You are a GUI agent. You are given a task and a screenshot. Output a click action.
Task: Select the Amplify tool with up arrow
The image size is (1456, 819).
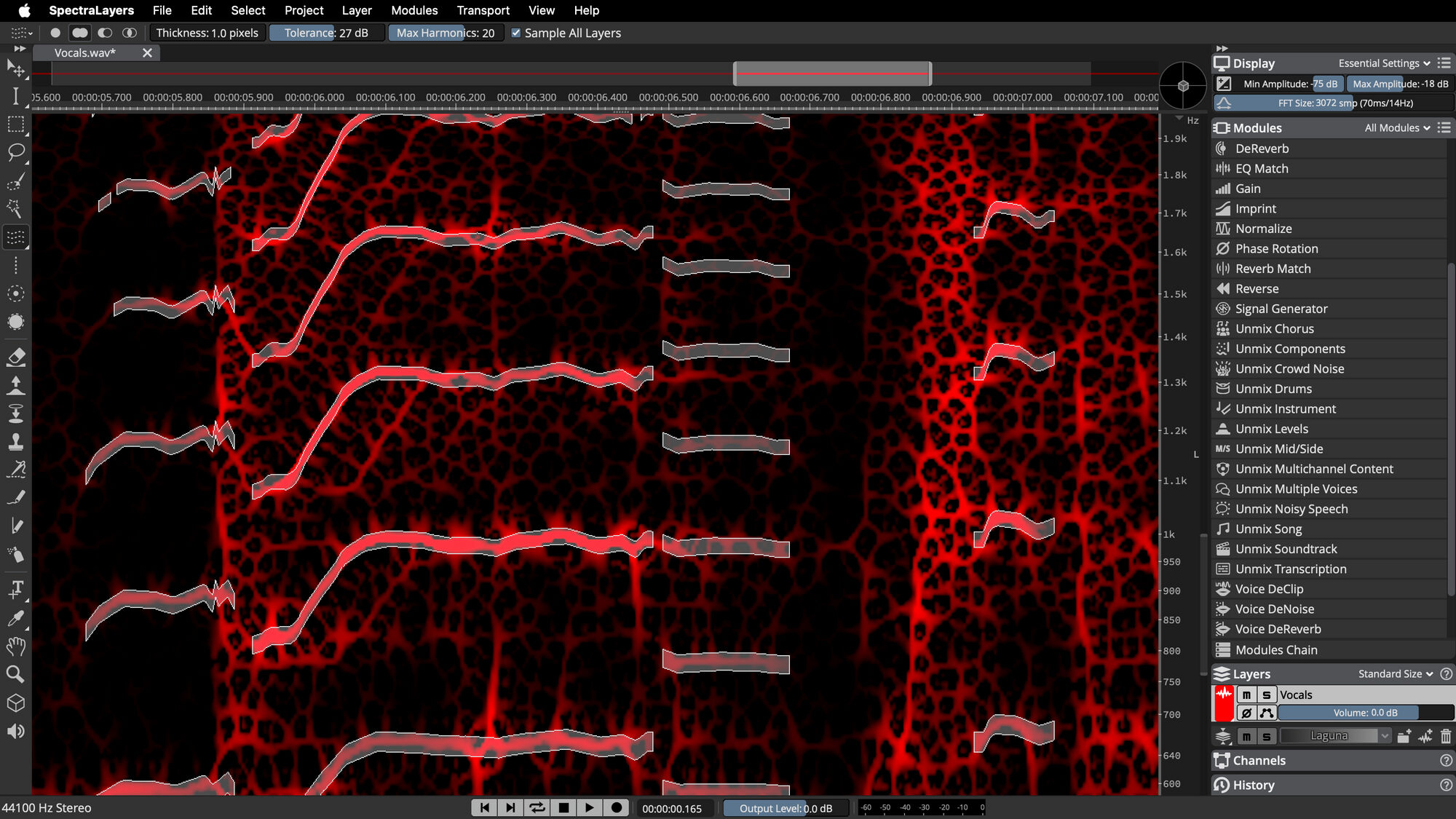[15, 385]
